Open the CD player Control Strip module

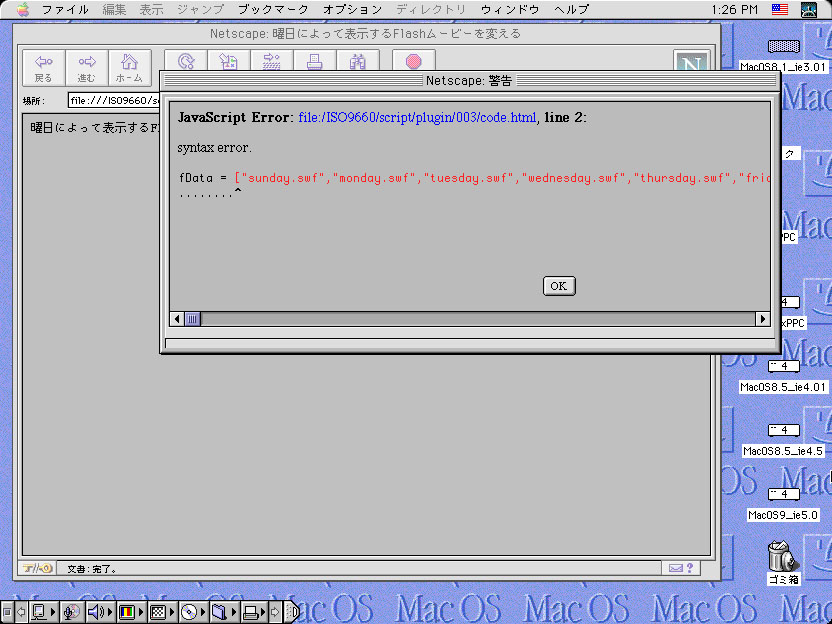pyautogui.click(x=193, y=612)
